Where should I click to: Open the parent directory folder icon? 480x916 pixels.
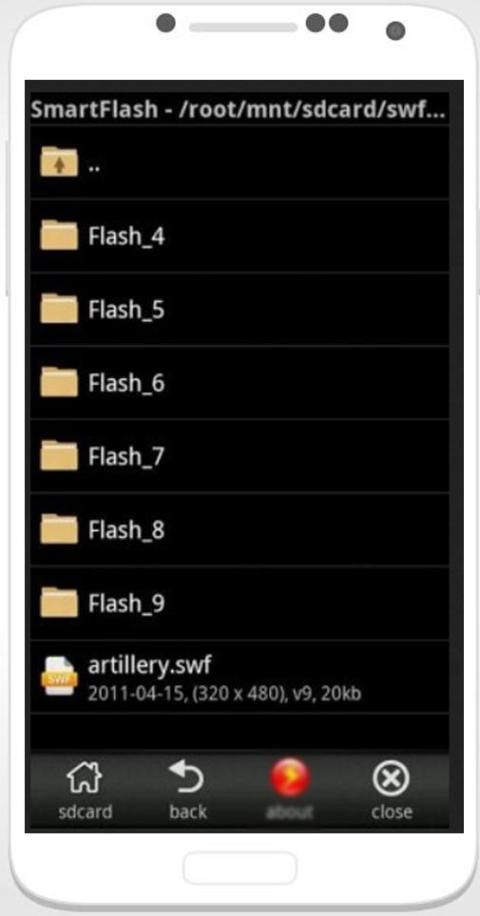[x=59, y=162]
